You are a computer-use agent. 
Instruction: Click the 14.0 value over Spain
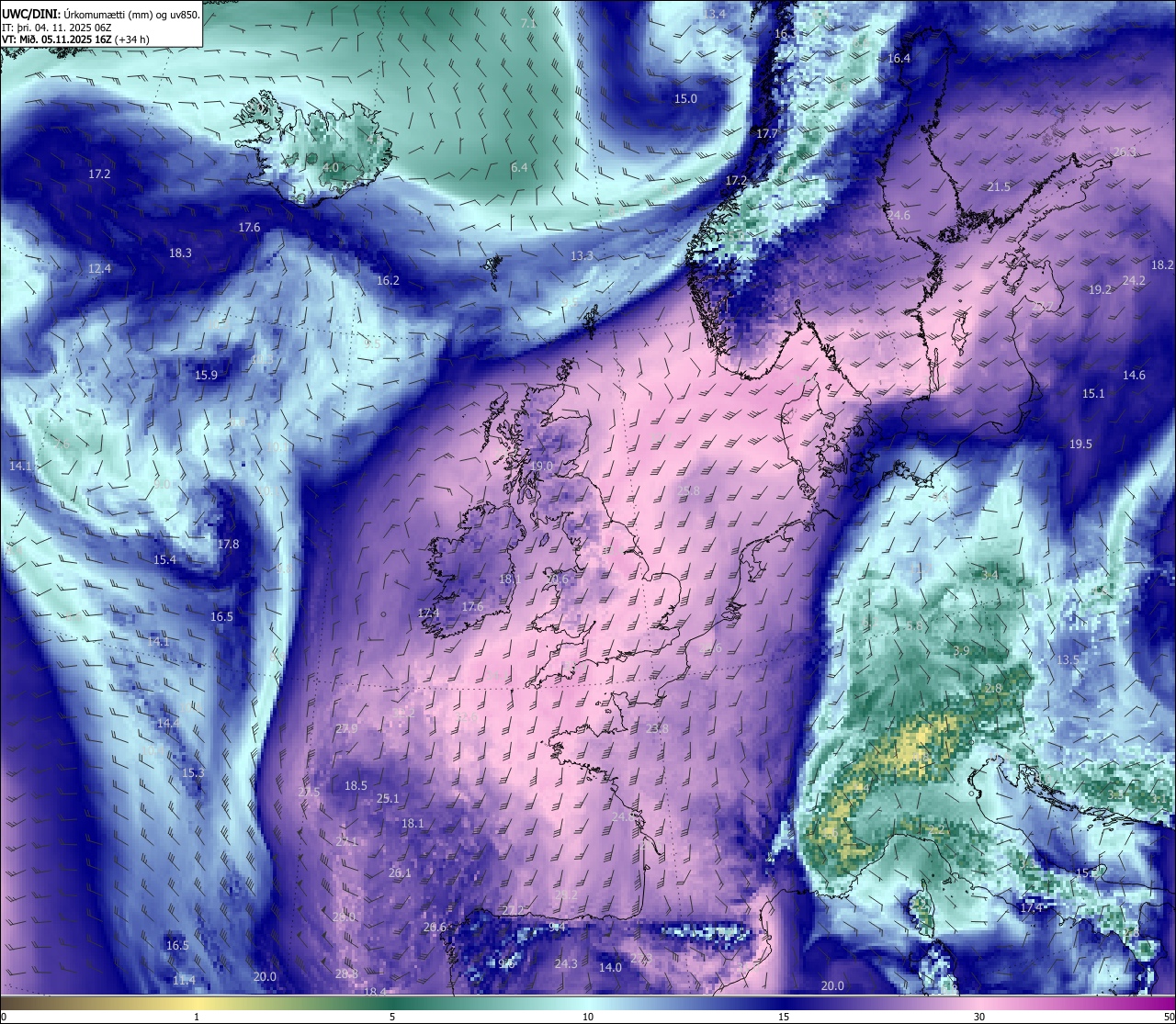click(610, 967)
